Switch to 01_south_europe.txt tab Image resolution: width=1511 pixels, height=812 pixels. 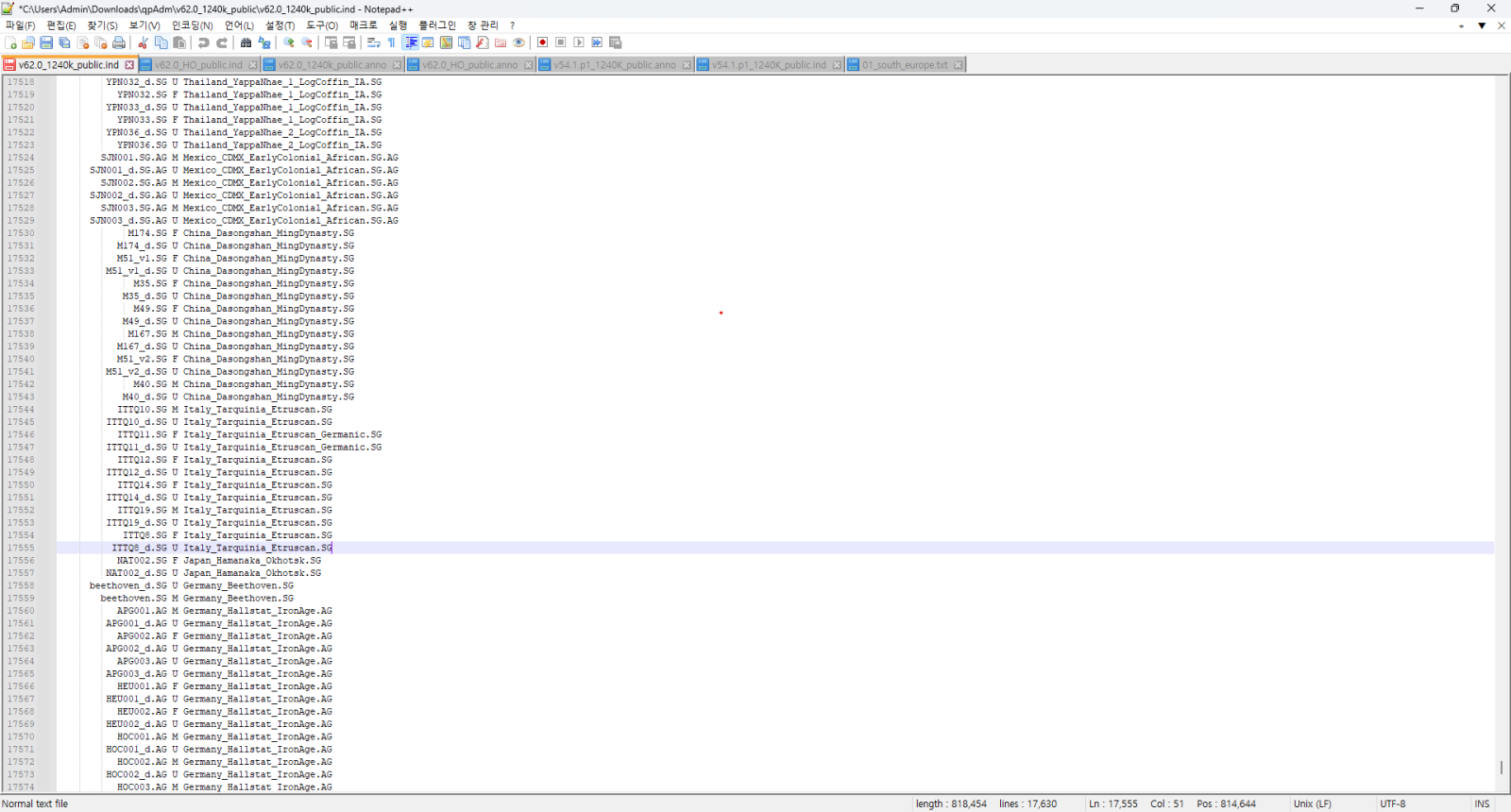pyautogui.click(x=905, y=65)
